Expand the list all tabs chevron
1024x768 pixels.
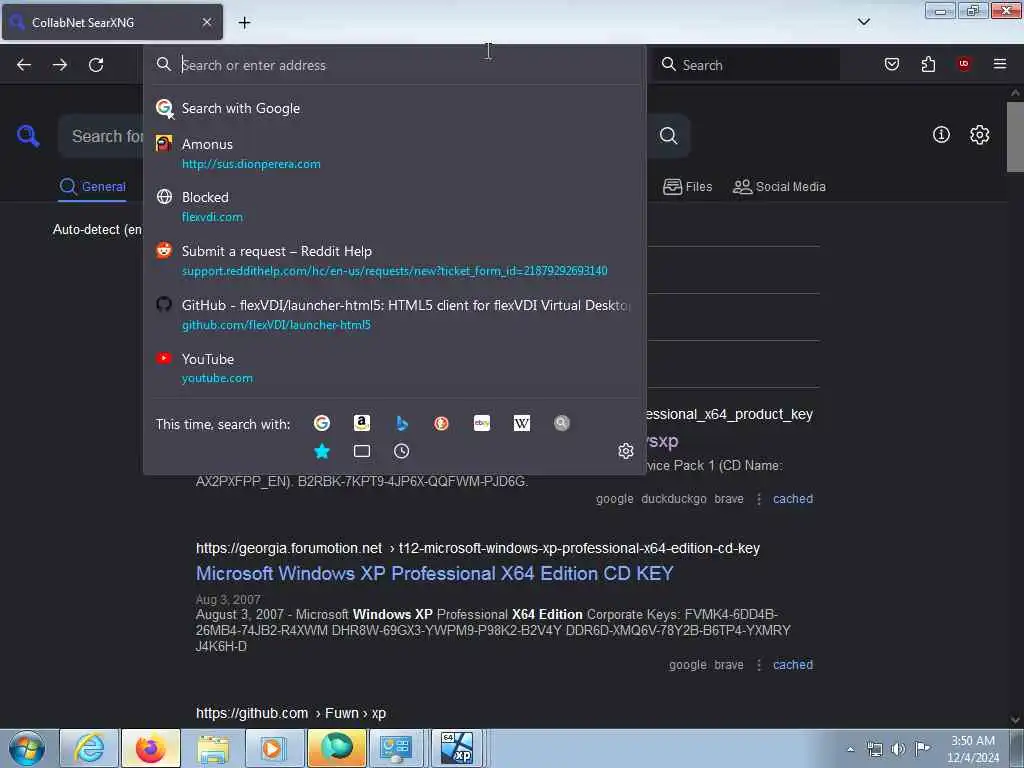point(864,22)
